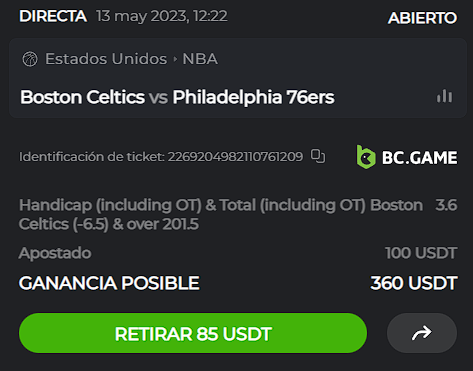The width and height of the screenshot is (473, 371).
Task: Copy the ticket identification number
Action: pos(318,156)
